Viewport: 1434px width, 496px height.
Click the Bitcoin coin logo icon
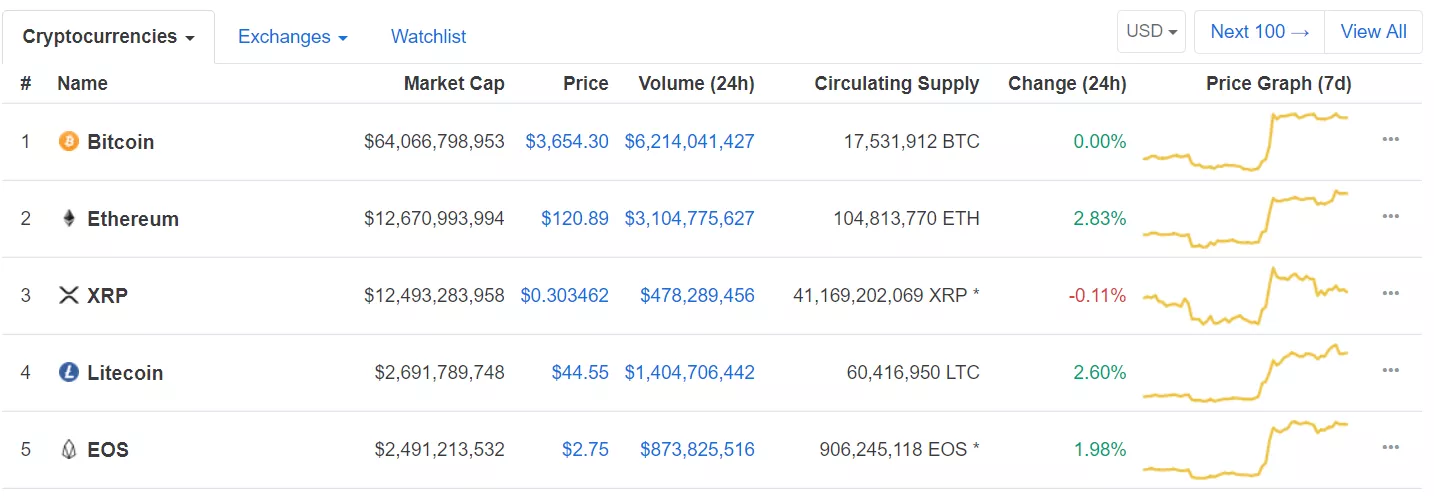[x=69, y=141]
